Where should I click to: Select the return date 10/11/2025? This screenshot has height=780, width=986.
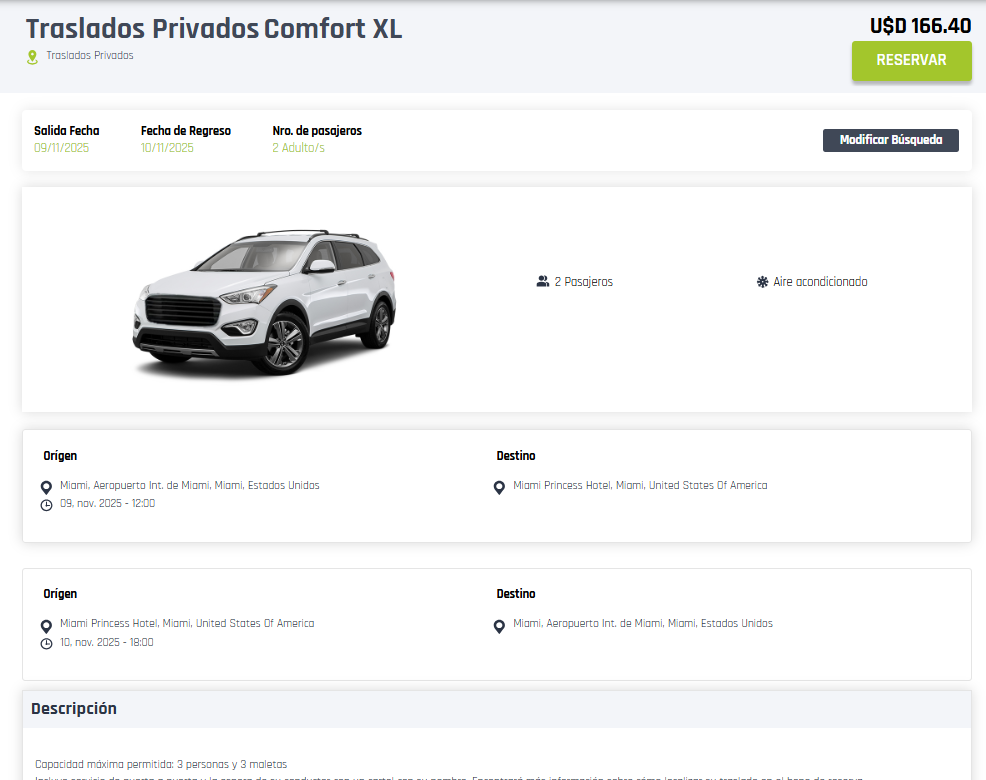coord(167,148)
